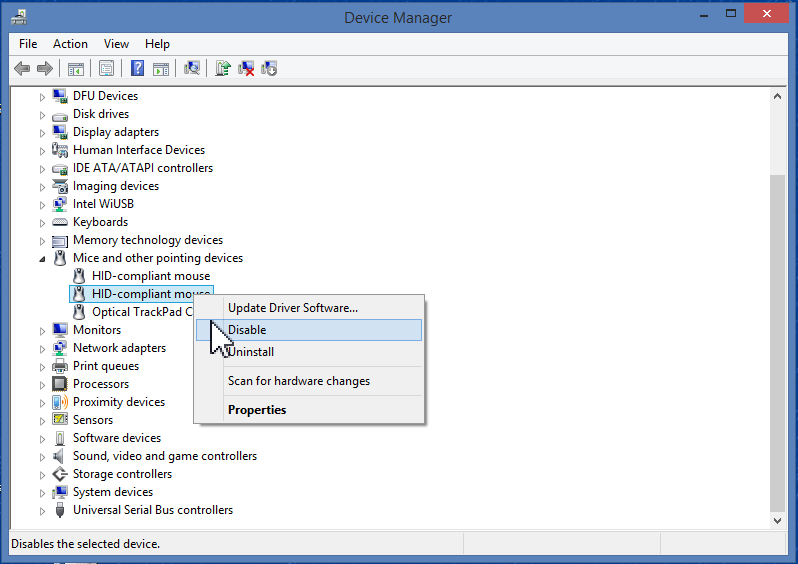Click the Update Driver Software toolbar icon

point(223,68)
